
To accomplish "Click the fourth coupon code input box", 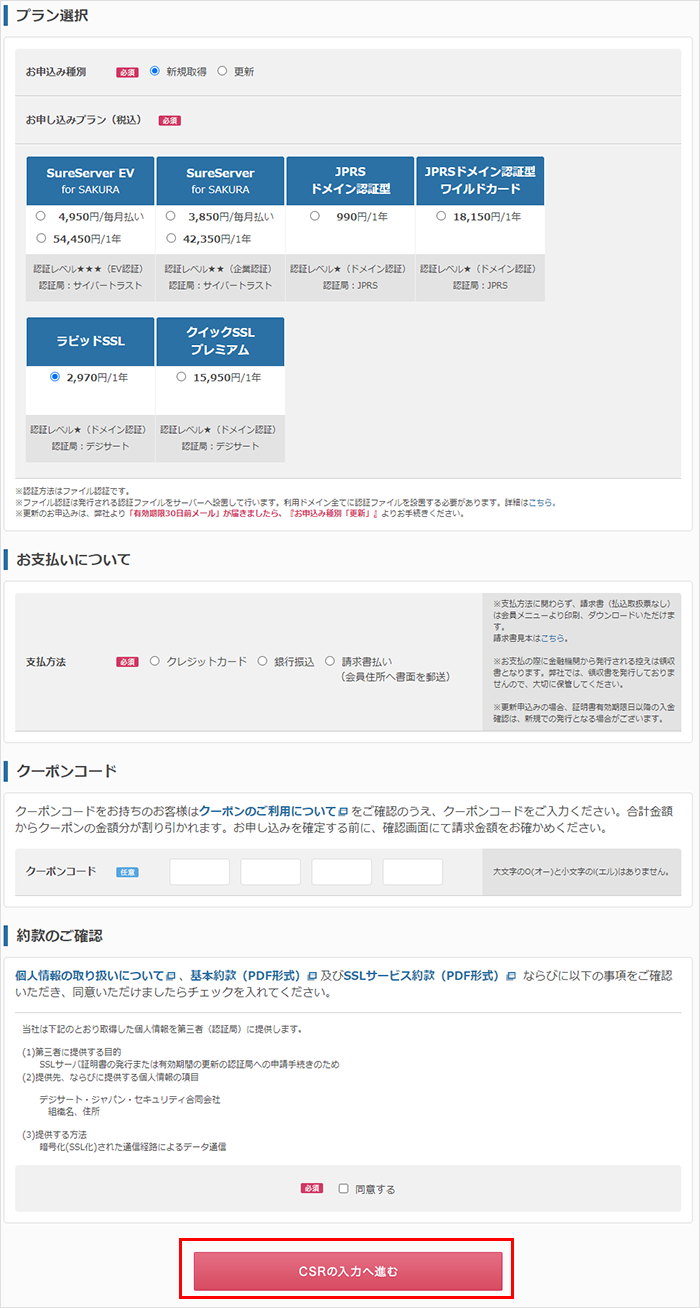I will click(413, 872).
